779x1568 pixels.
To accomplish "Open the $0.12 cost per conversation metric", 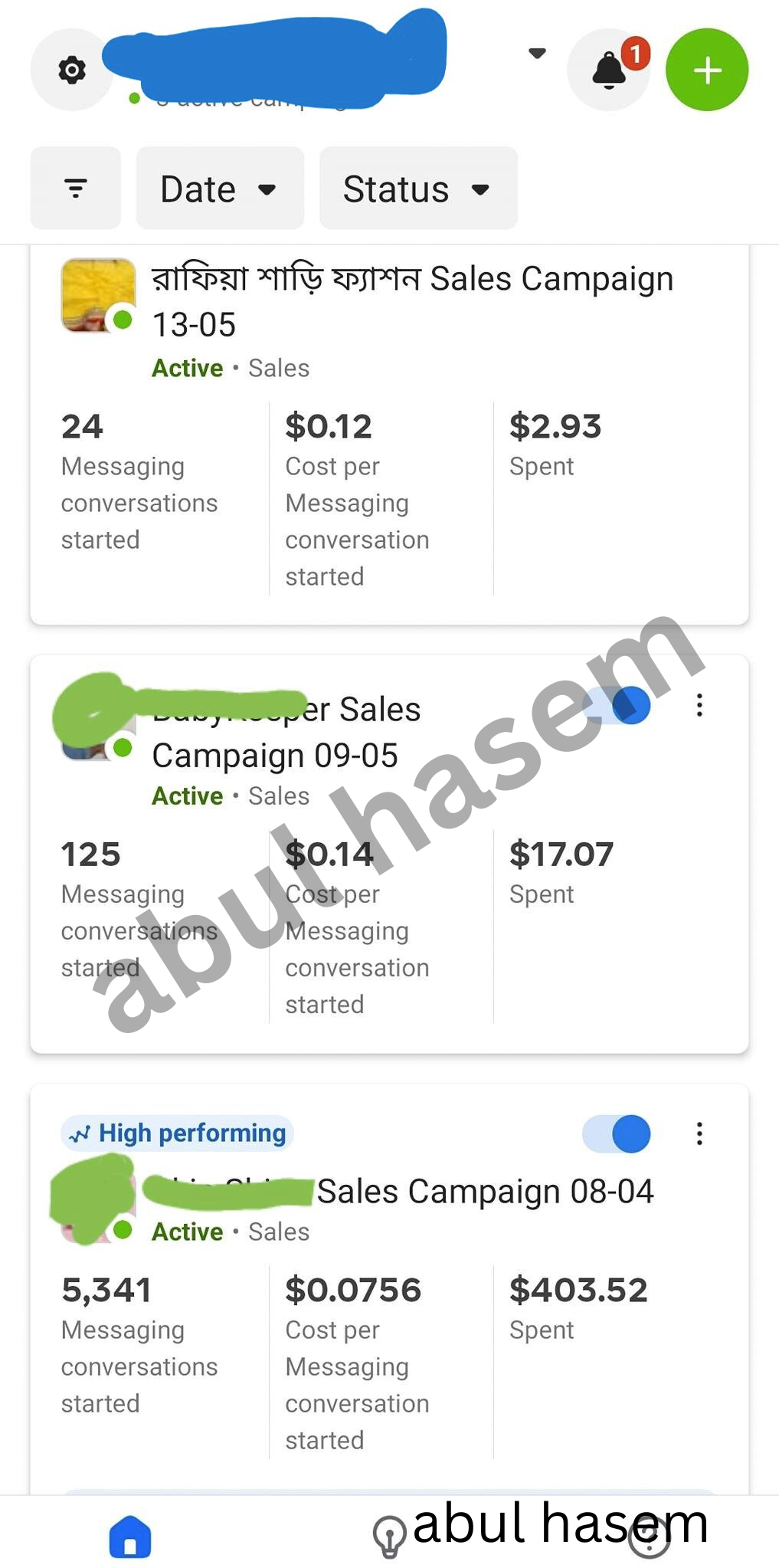I will 357,500.
